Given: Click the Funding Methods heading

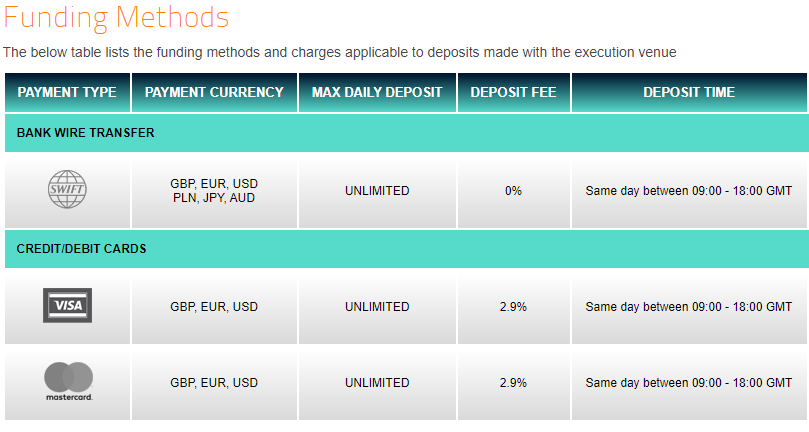Looking at the screenshot, I should point(116,17).
